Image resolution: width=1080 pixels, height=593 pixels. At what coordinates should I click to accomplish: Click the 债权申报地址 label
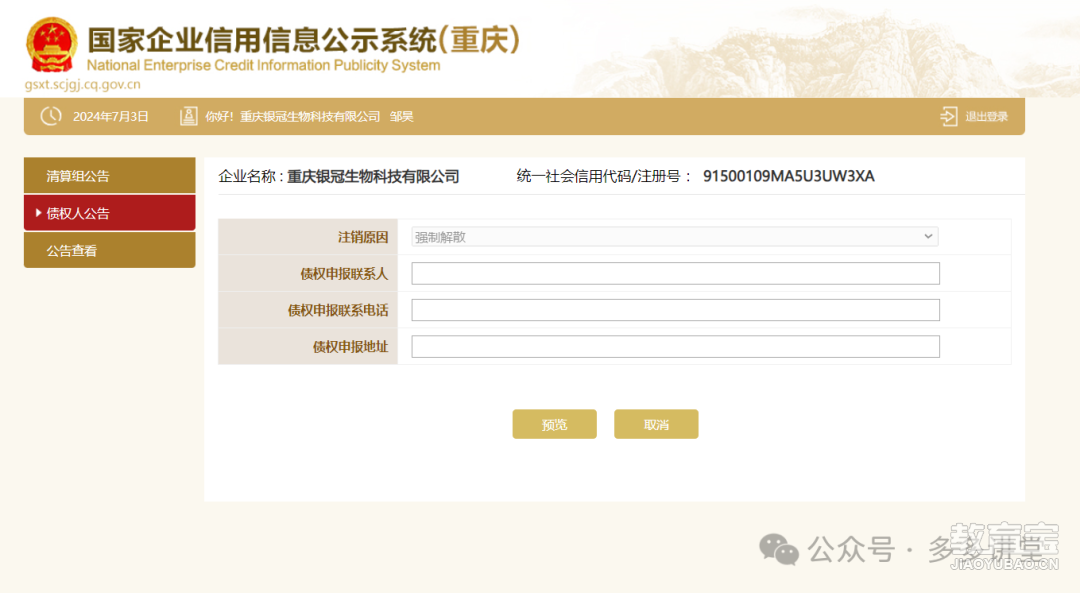coord(351,346)
